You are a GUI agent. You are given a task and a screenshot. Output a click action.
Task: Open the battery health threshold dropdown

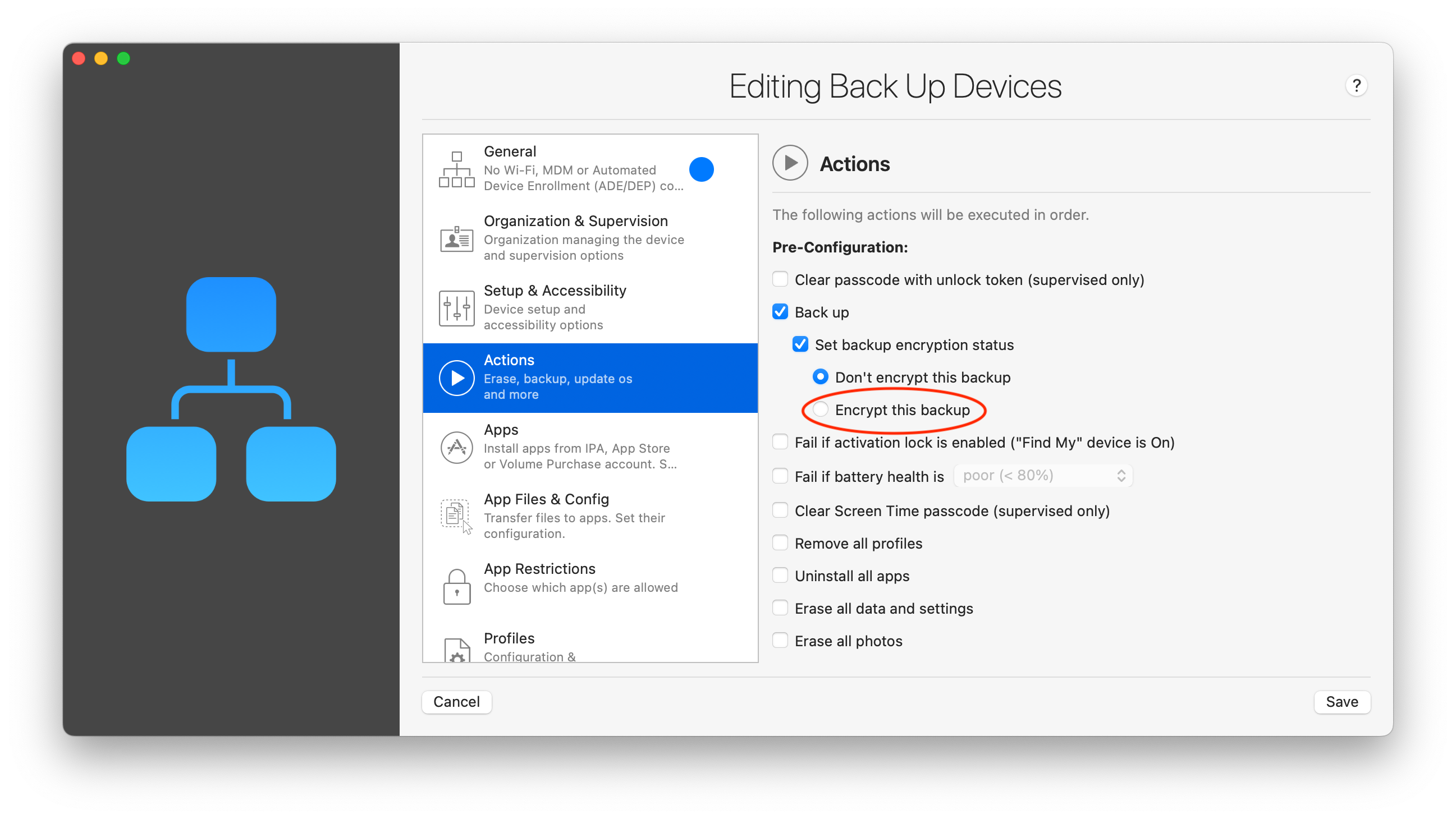1042,475
